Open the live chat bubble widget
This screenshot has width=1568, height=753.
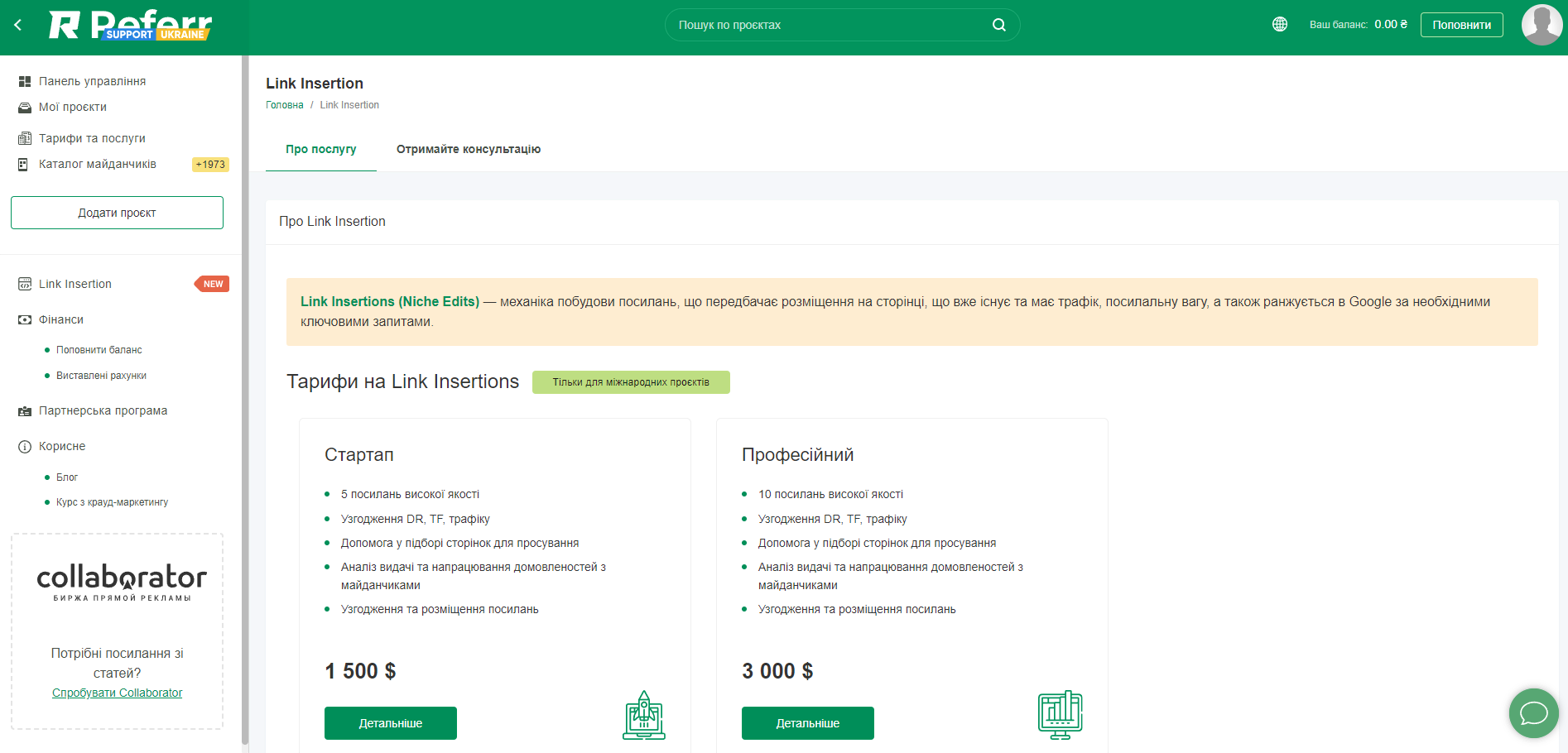point(1533,712)
